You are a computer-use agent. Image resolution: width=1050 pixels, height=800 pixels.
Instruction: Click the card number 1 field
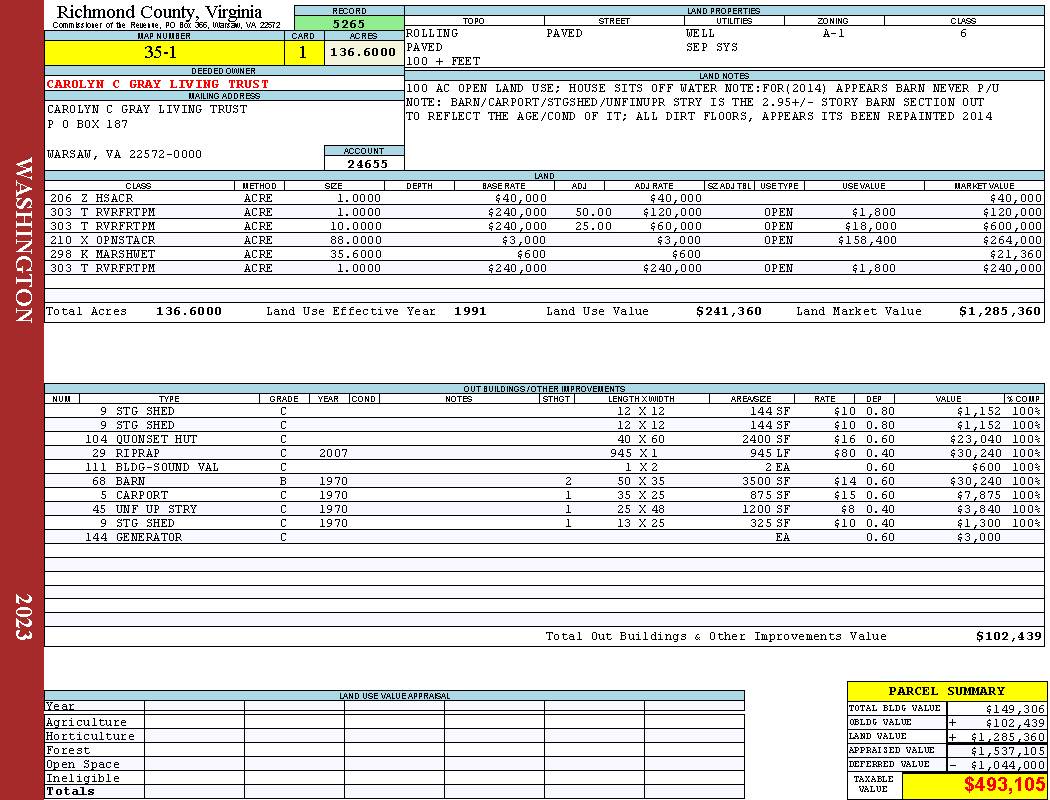click(x=303, y=52)
